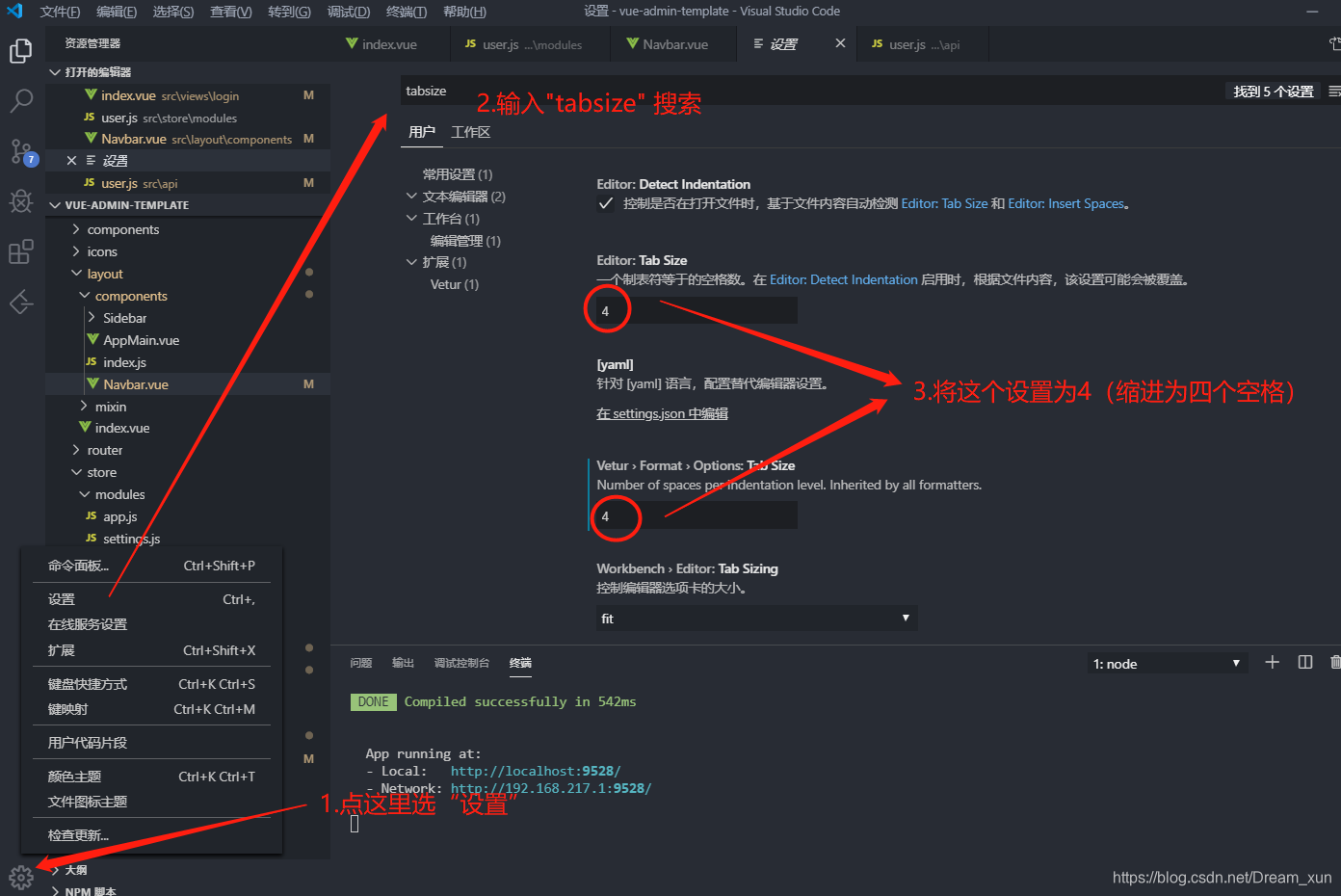Collapse the VUE-ADMIN-TEMPLATE folder section
Image resolution: width=1341 pixels, height=896 pixels.
[x=55, y=205]
